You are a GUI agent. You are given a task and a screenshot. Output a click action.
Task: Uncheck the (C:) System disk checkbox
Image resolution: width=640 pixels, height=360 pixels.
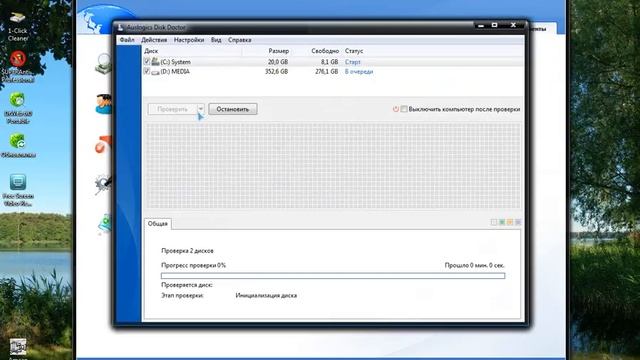tap(147, 61)
